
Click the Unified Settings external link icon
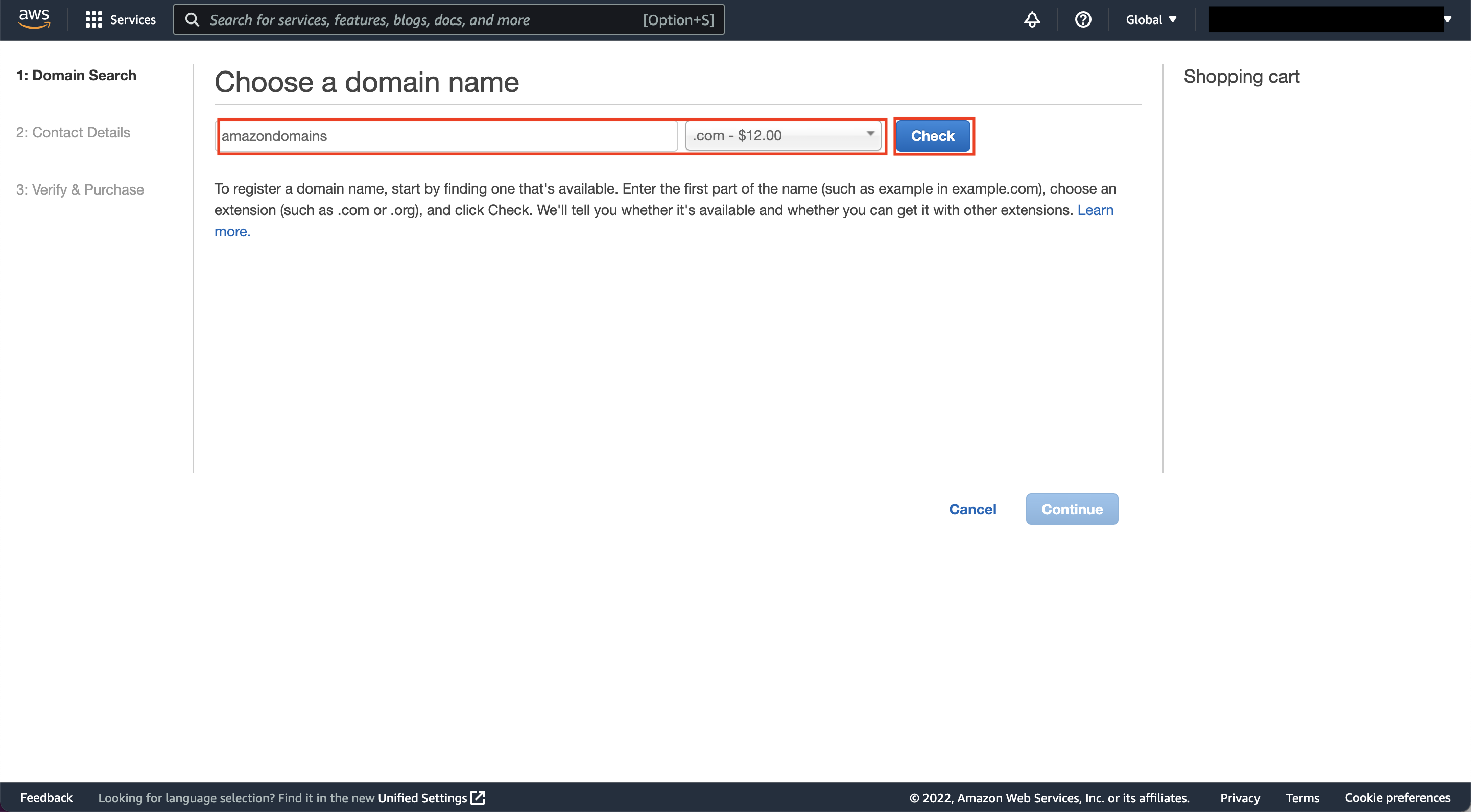pyautogui.click(x=478, y=798)
